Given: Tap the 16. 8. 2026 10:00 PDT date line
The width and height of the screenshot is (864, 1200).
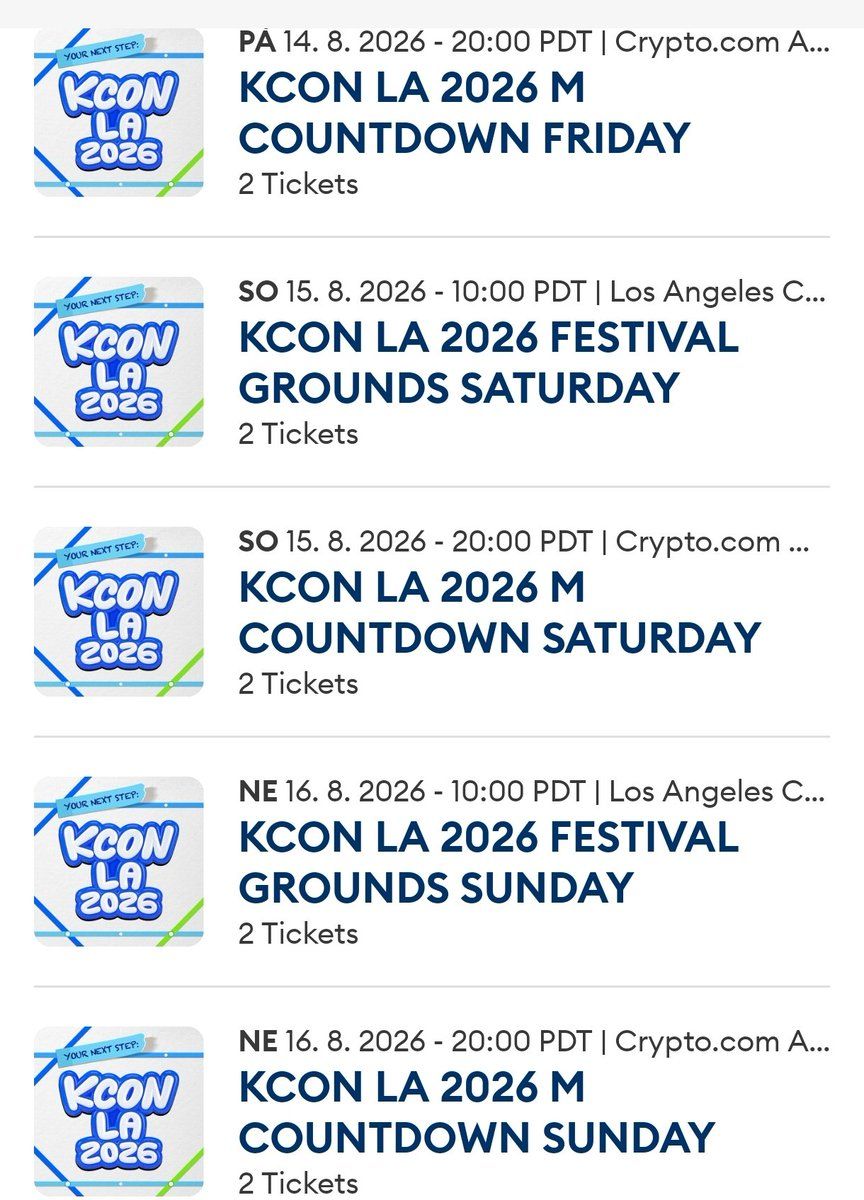Looking at the screenshot, I should point(533,792).
